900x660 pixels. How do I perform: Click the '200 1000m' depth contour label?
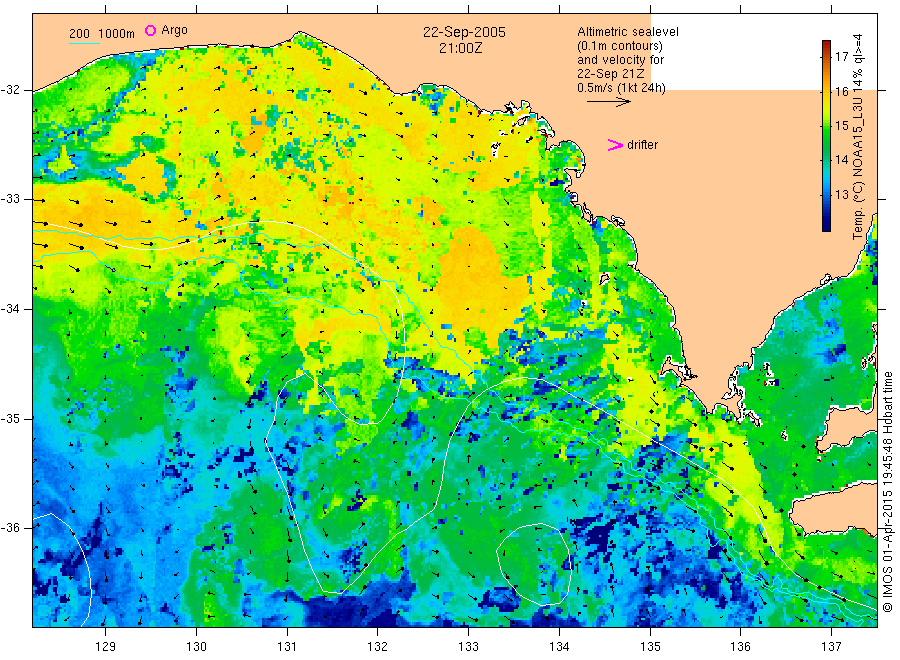tap(102, 34)
